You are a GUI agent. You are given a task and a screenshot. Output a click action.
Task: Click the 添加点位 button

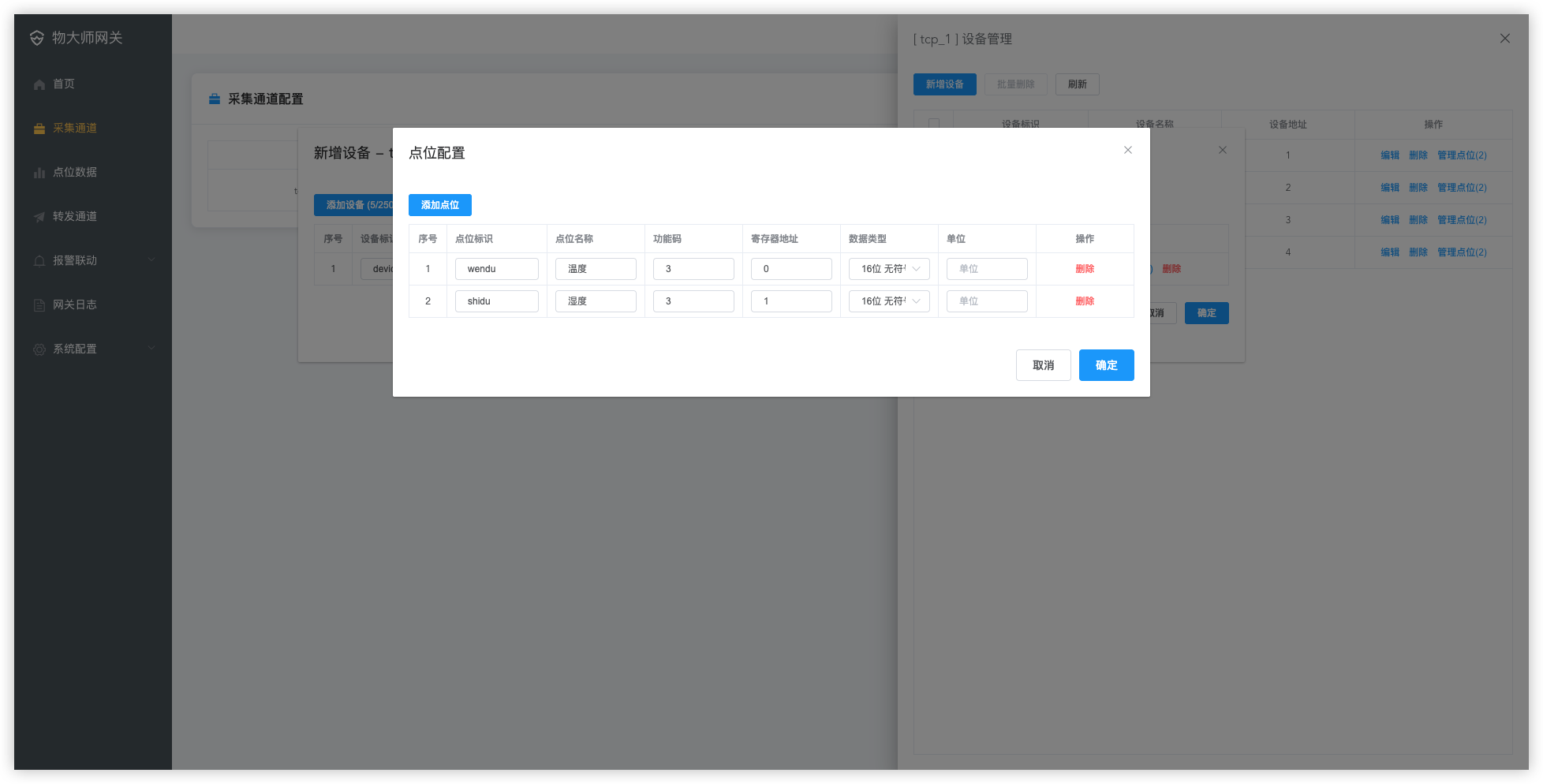click(x=439, y=205)
